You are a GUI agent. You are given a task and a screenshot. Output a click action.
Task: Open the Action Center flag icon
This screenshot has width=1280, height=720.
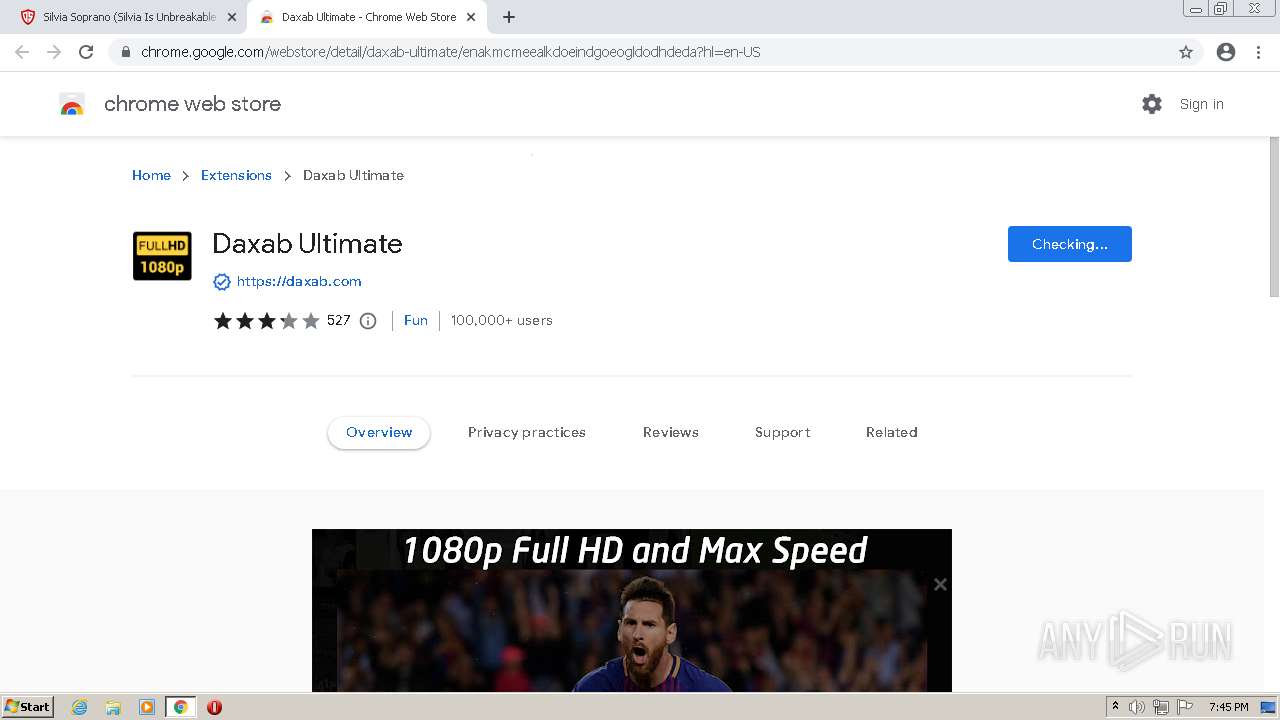tap(1185, 707)
